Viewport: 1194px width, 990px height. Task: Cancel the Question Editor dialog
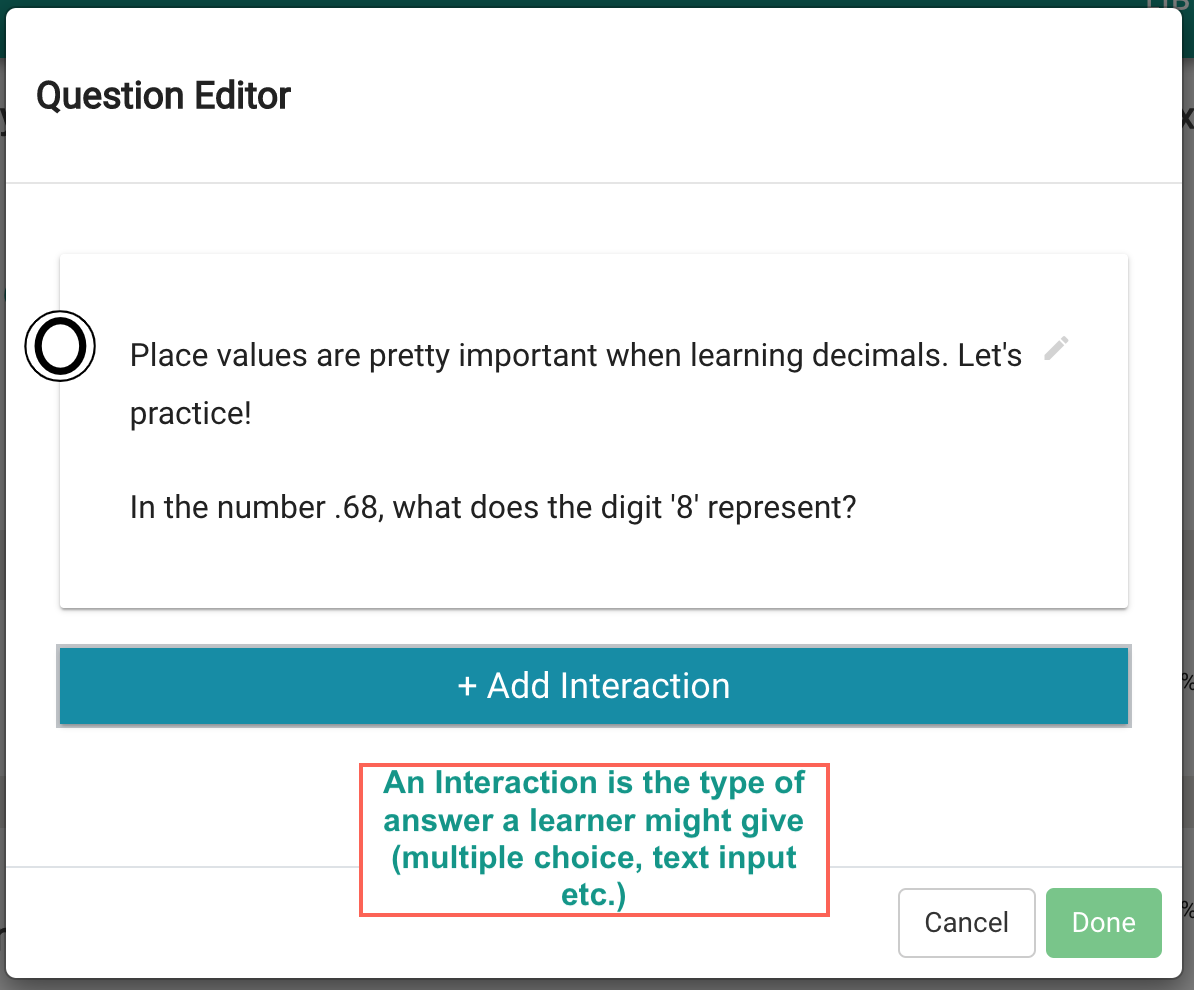[x=966, y=922]
